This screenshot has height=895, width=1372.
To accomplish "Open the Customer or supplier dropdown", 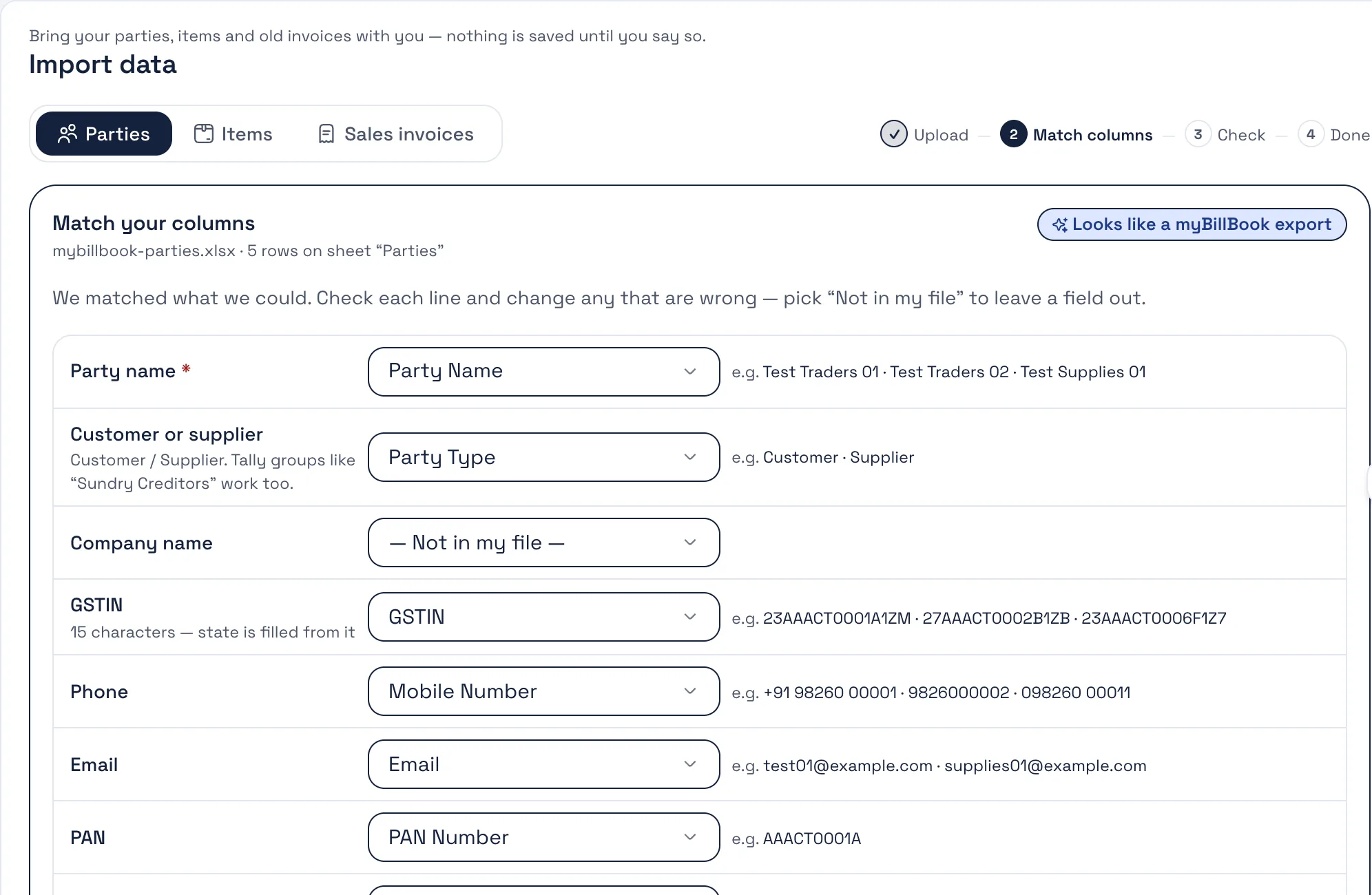I will pyautogui.click(x=544, y=457).
